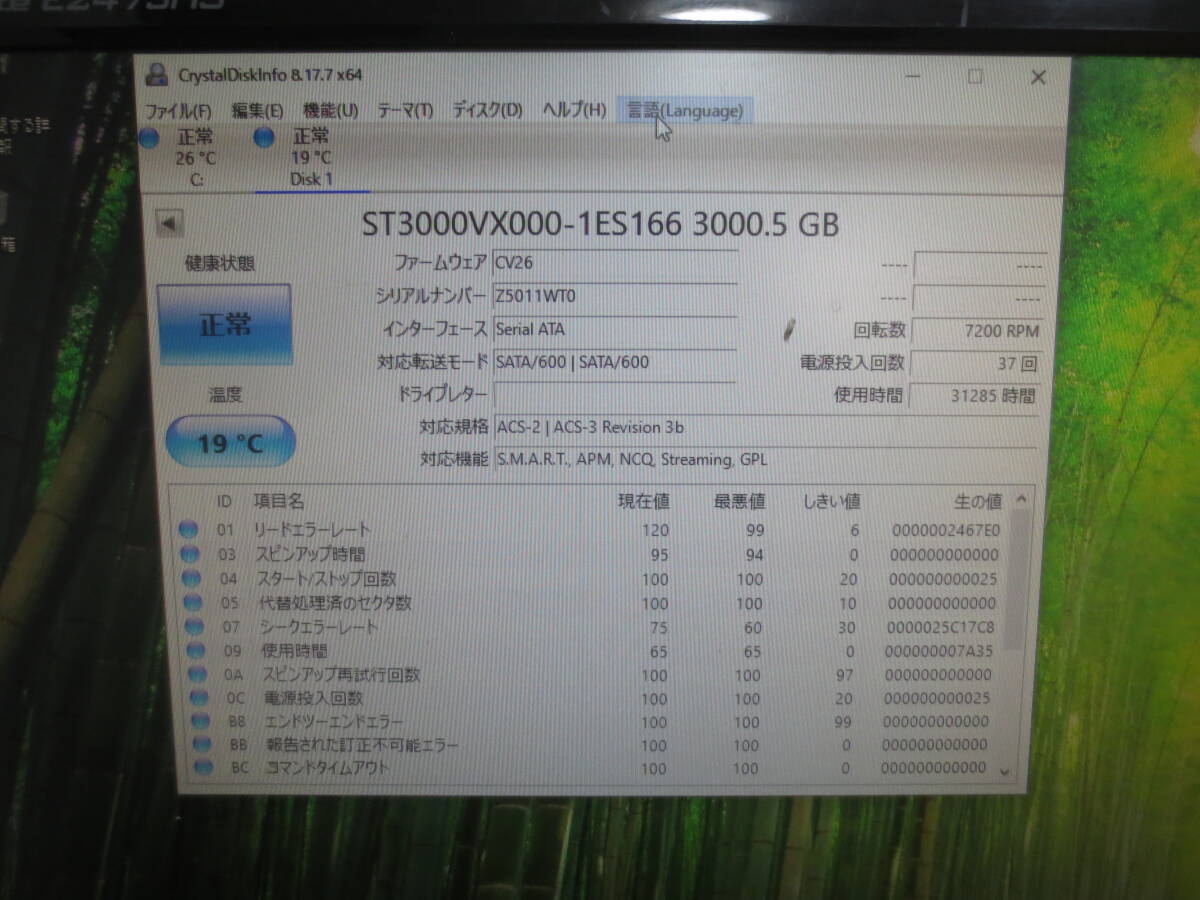Click the status orb of row 01 リードエラーレート
This screenshot has width=1200, height=900.
pos(189,530)
